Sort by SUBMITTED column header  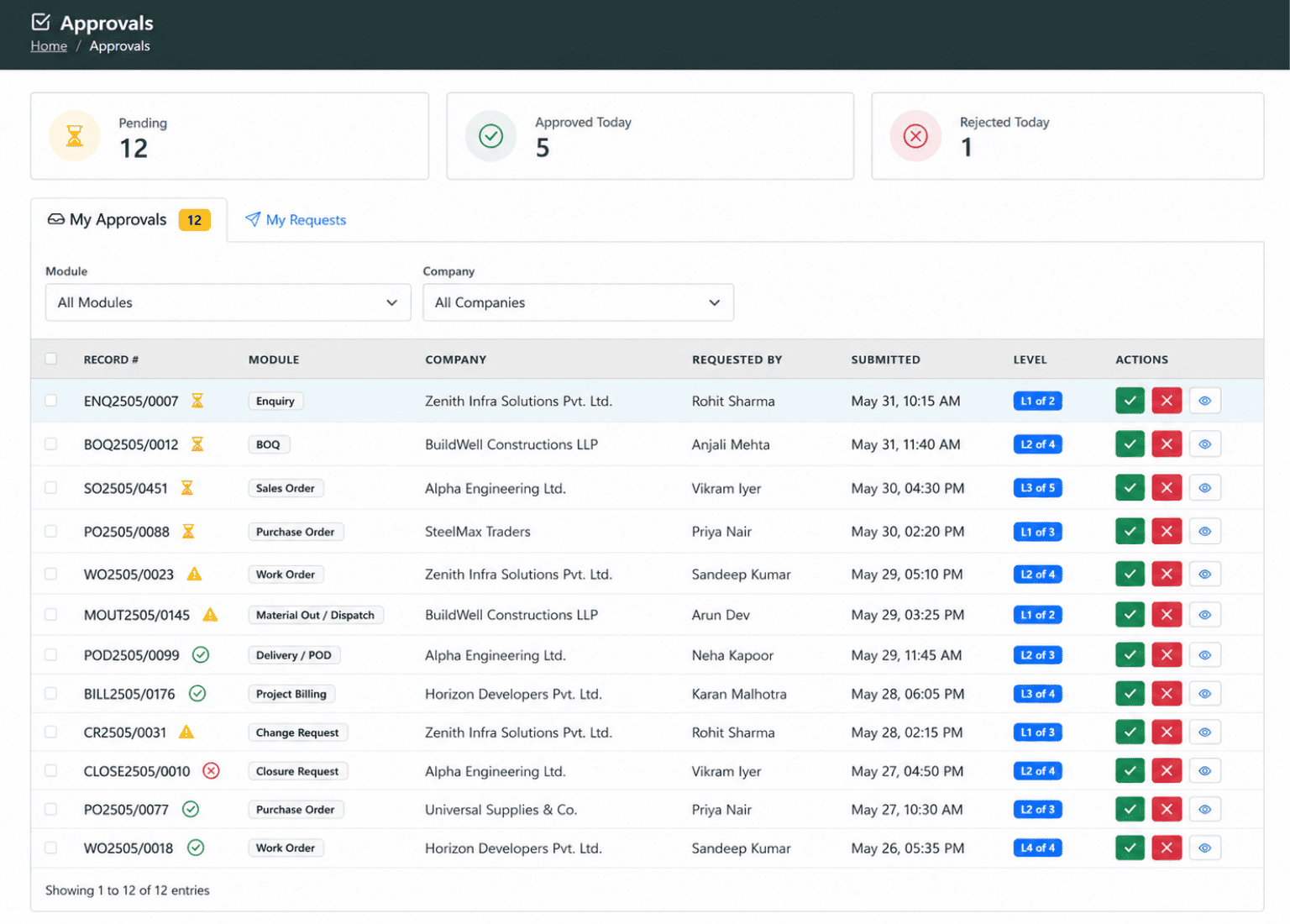[885, 360]
